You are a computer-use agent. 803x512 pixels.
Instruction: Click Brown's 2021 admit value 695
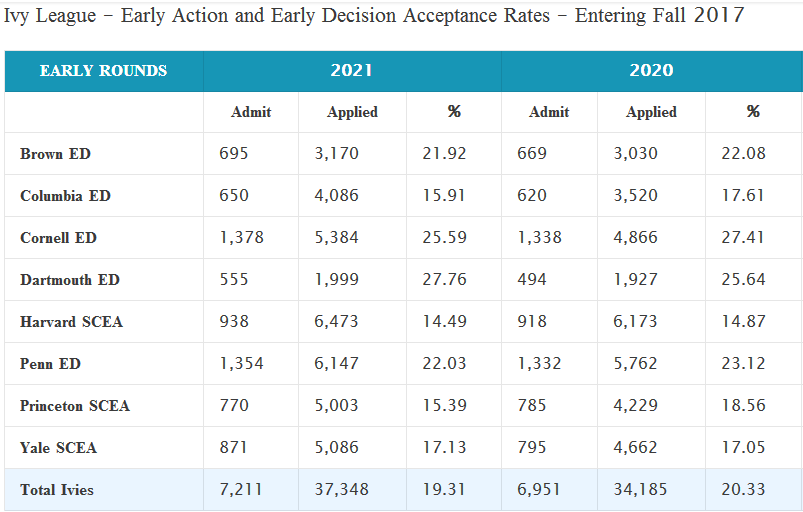(x=234, y=154)
